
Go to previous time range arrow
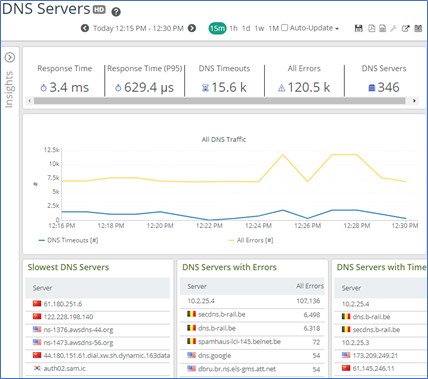[85, 28]
